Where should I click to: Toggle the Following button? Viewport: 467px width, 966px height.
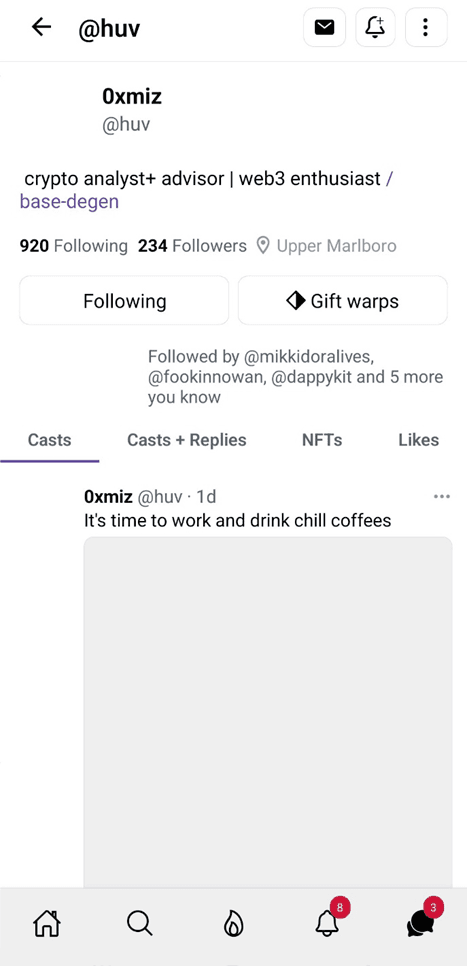[x=124, y=301]
